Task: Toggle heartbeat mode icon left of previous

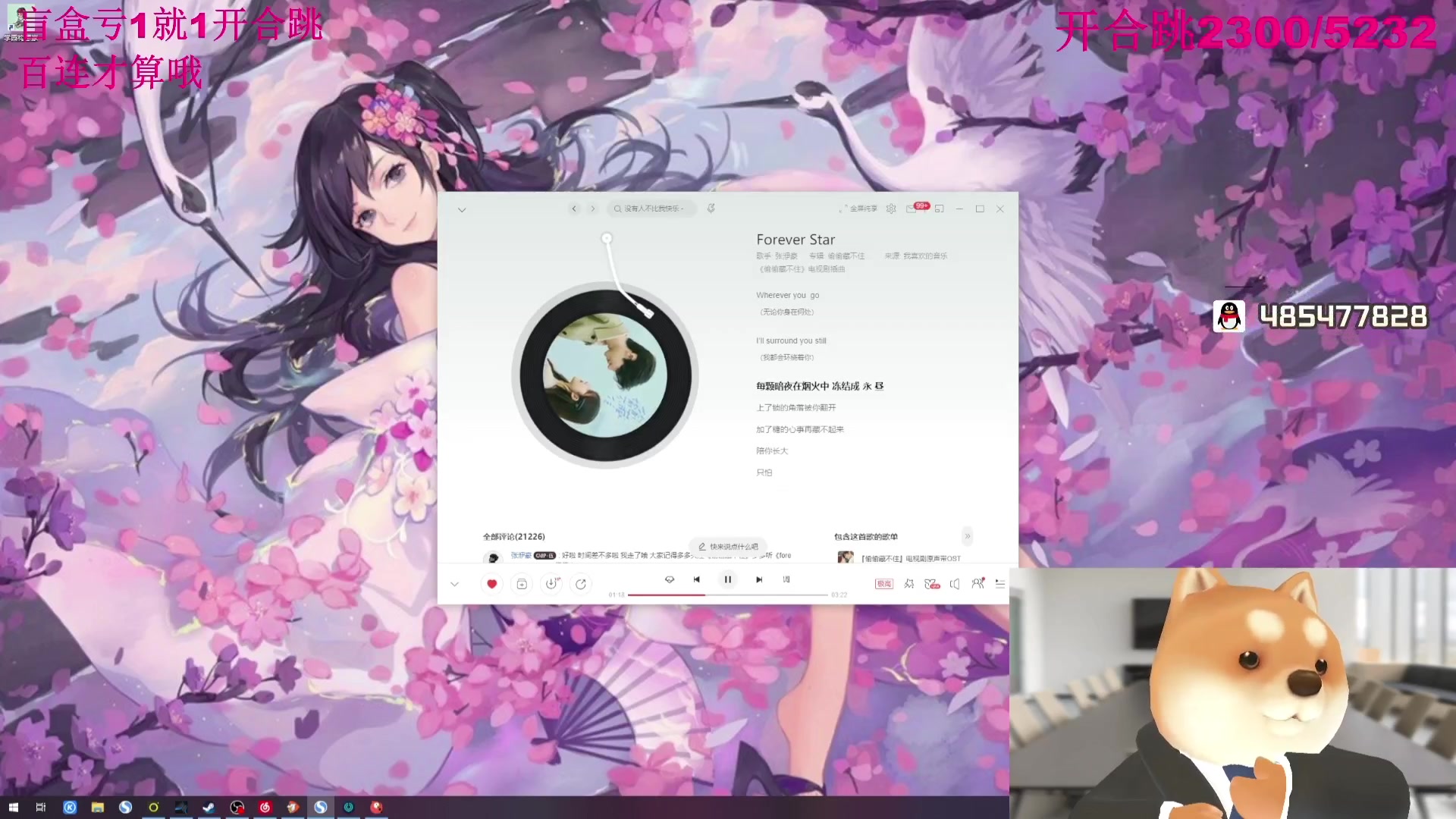Action: coord(670,579)
